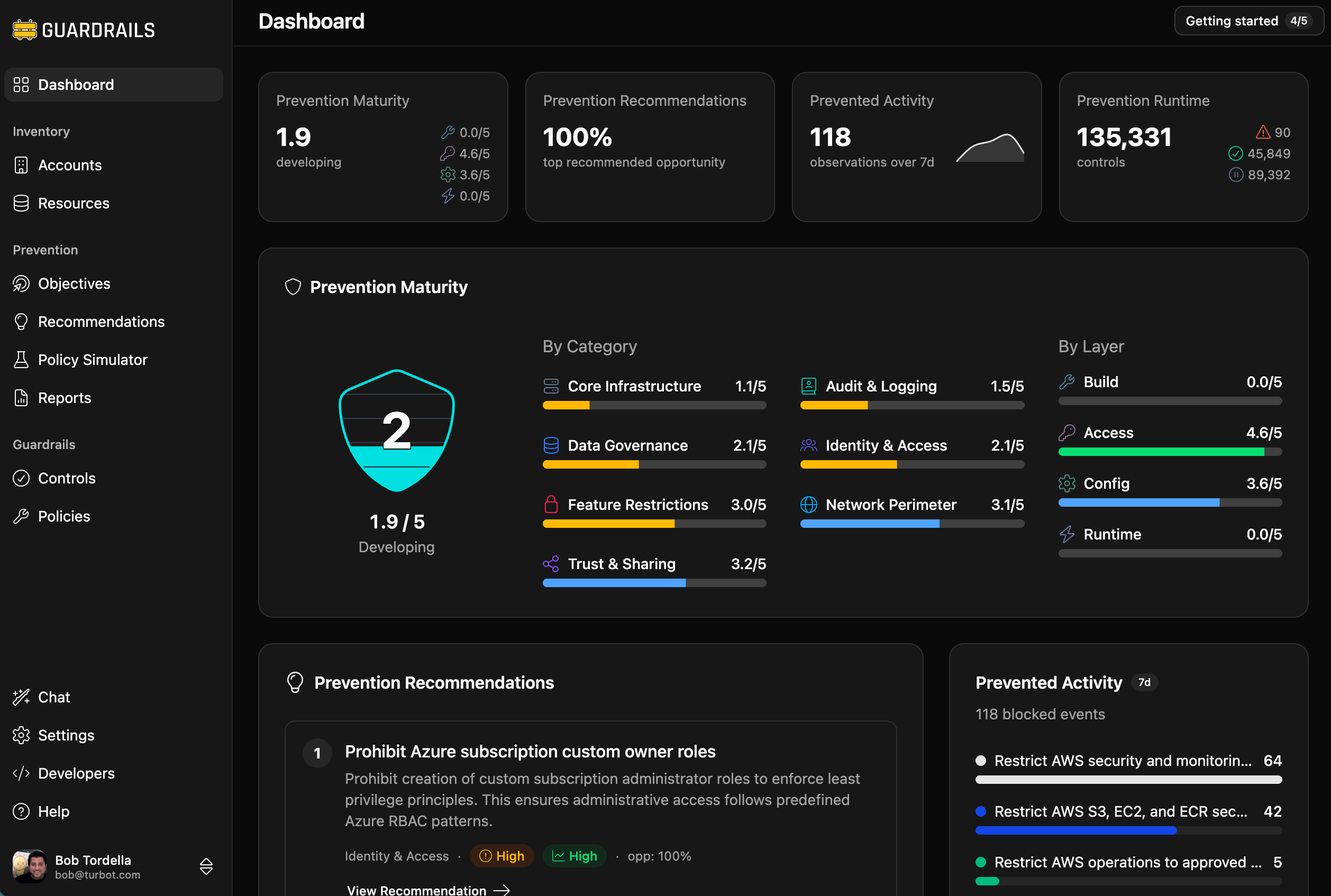Click the Objectives target icon
Screen dimensions: 1331x896
pos(21,284)
